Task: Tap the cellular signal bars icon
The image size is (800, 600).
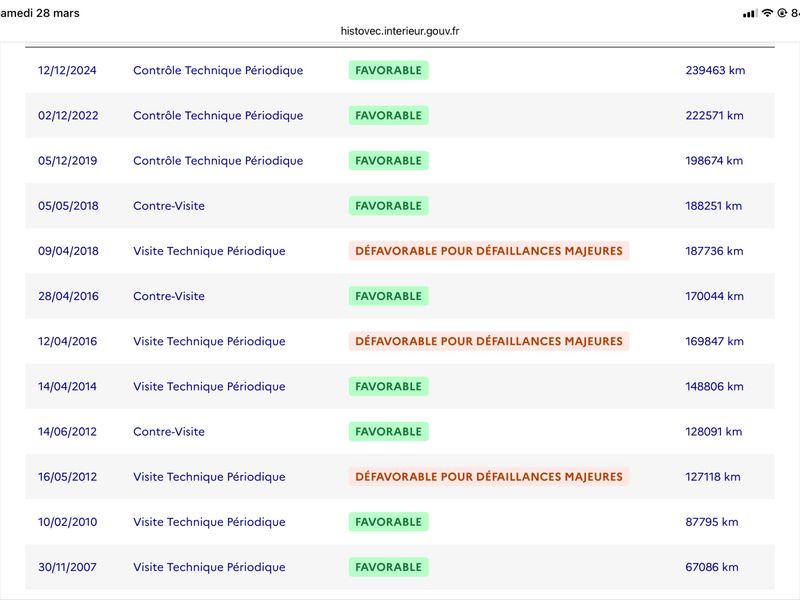Action: click(x=750, y=13)
